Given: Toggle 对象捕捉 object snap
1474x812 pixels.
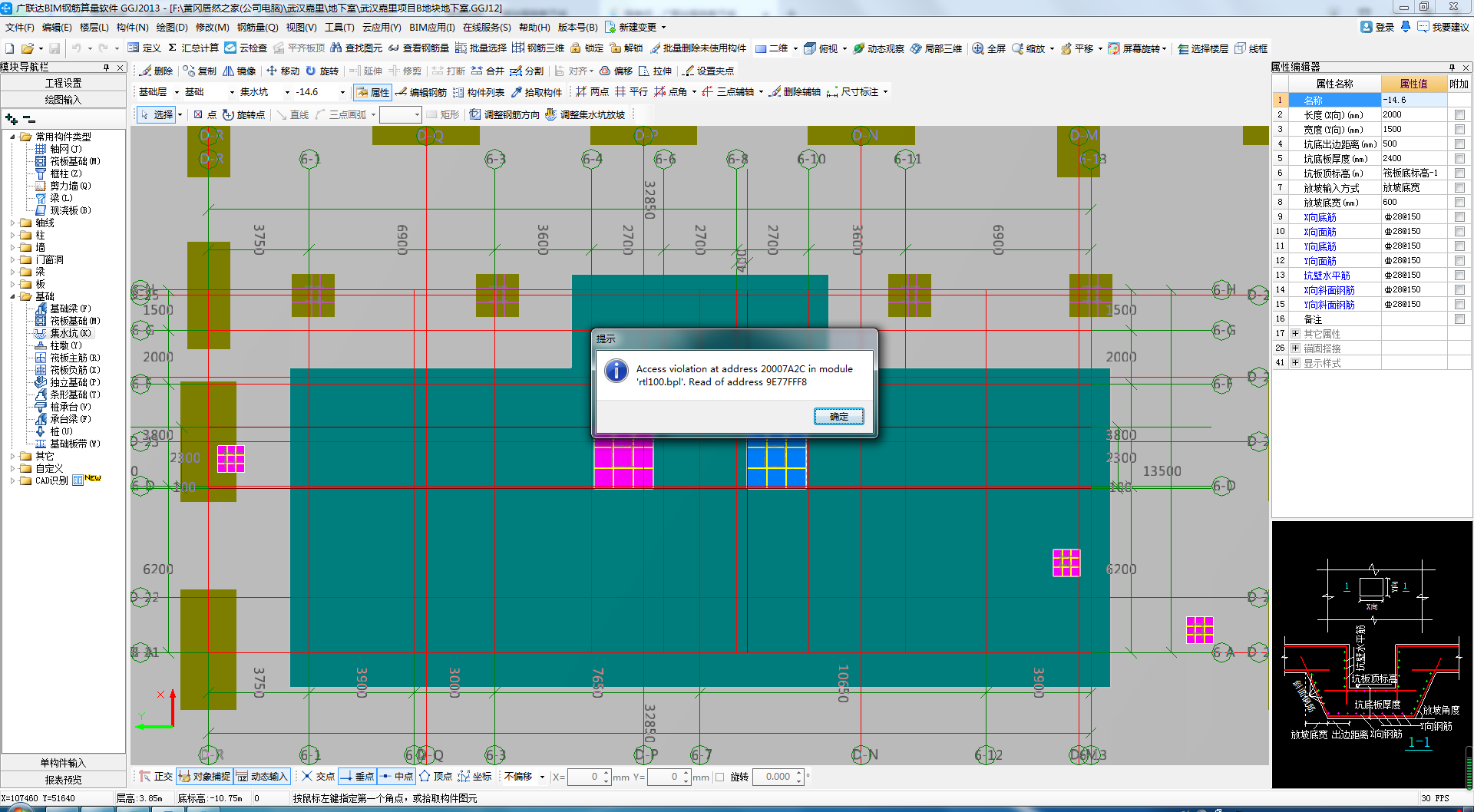Looking at the screenshot, I should 204,777.
